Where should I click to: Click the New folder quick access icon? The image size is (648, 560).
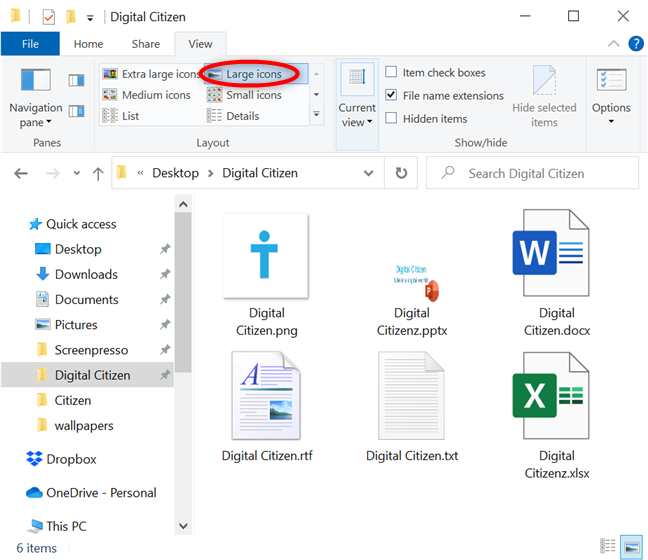[71, 17]
